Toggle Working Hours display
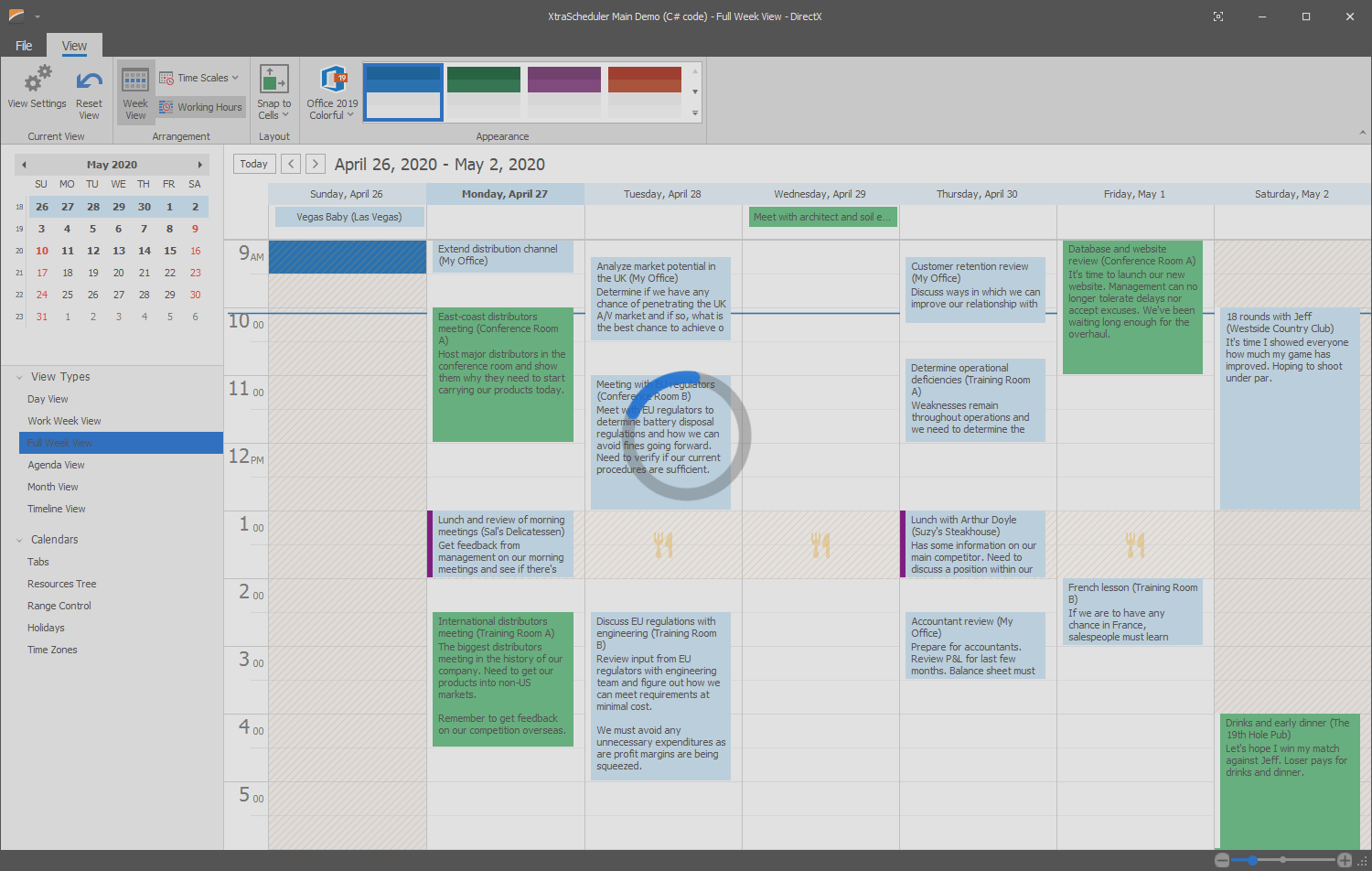 point(200,106)
